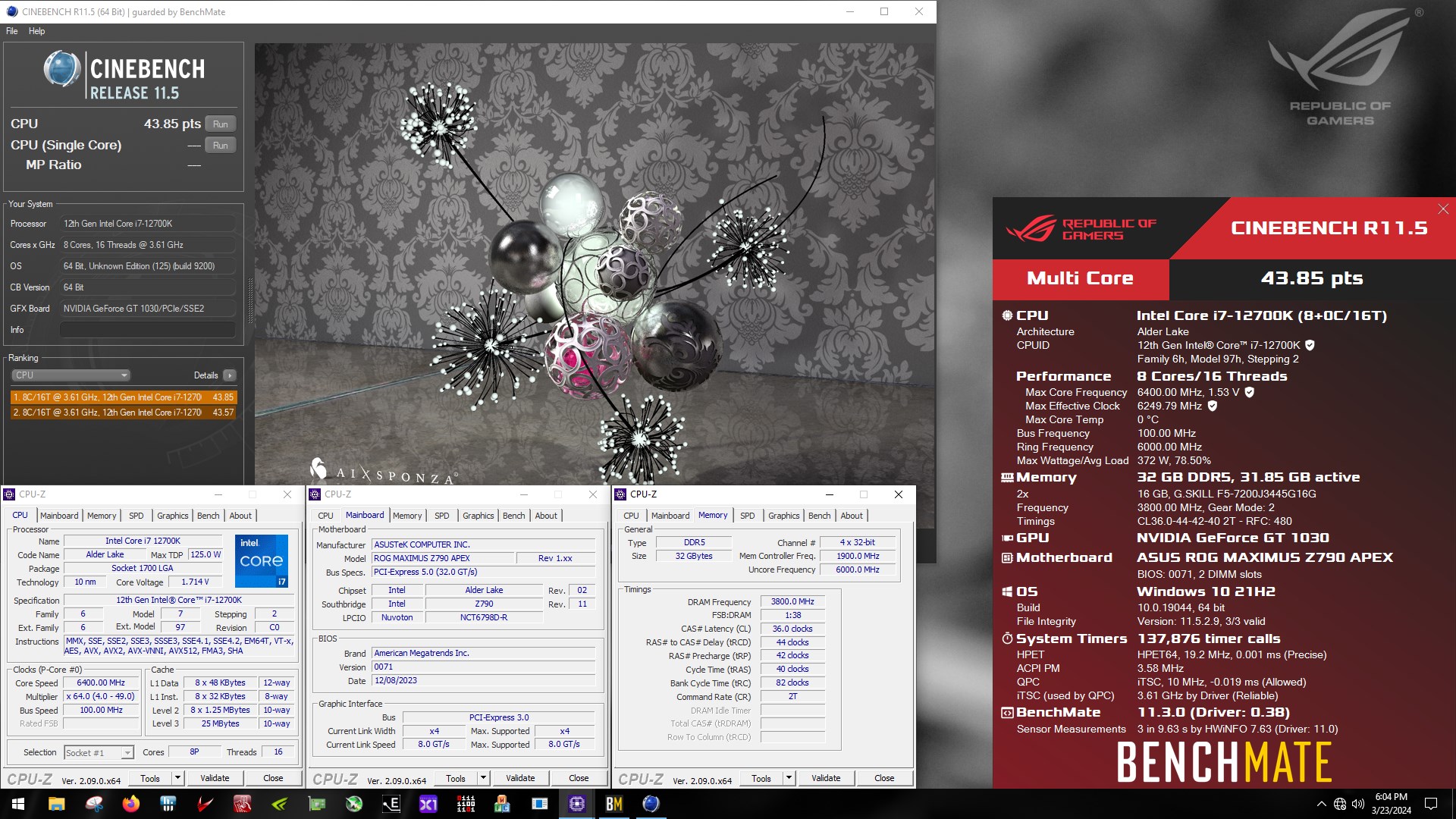
Task: Click the CPU chip icon in BenchMate panel
Action: click(x=1007, y=315)
